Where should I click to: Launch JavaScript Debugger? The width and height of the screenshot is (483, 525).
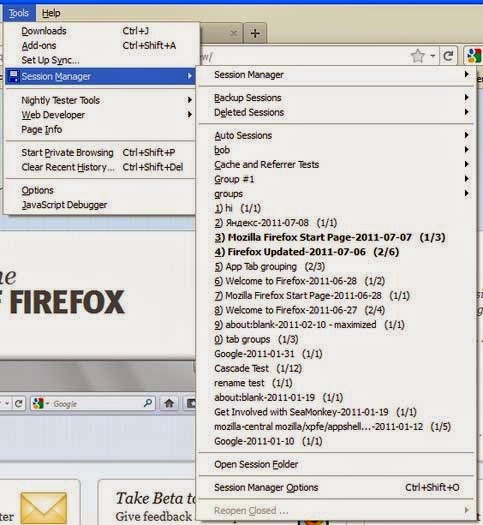[x=100, y=205]
